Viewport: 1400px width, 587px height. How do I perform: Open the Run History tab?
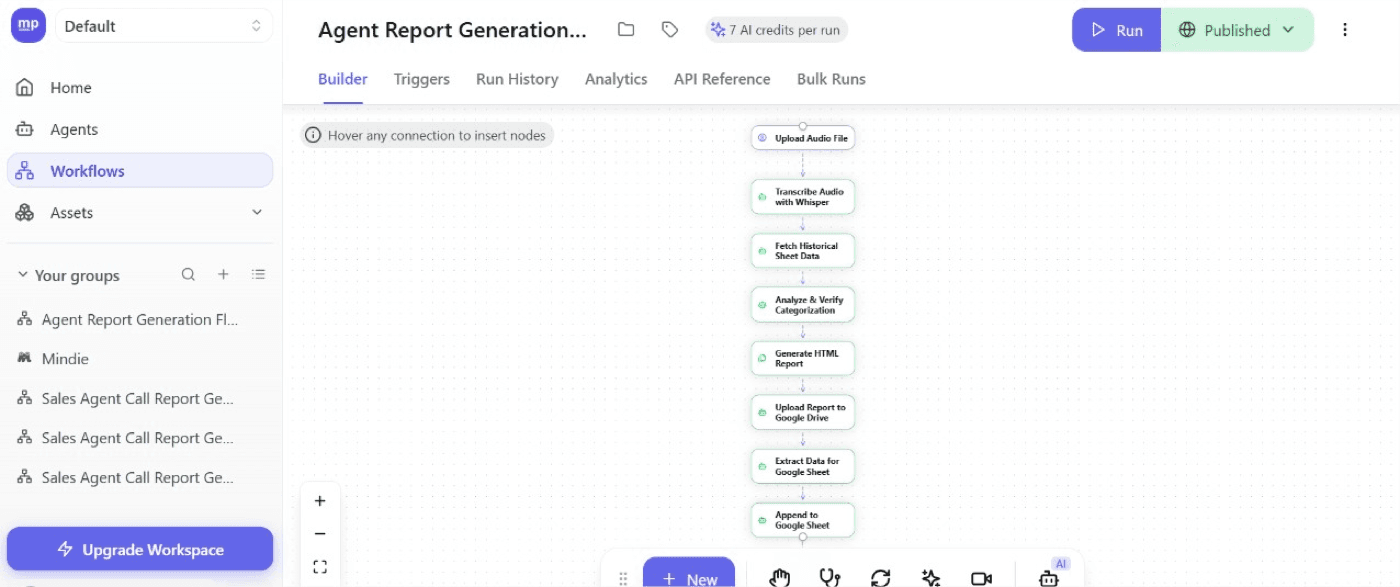(517, 79)
